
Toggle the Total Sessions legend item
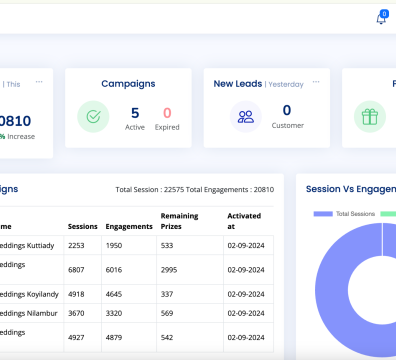point(344,214)
